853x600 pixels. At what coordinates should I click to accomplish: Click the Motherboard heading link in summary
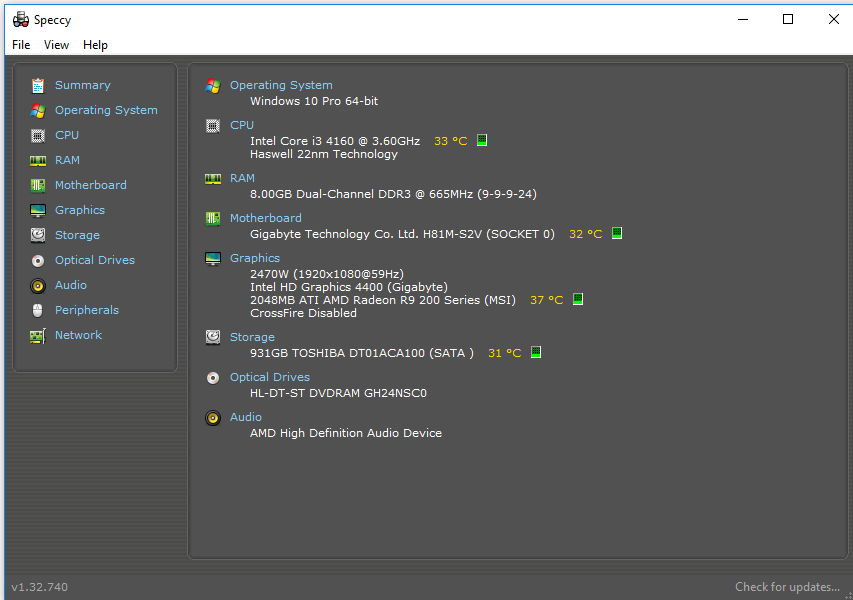point(265,219)
